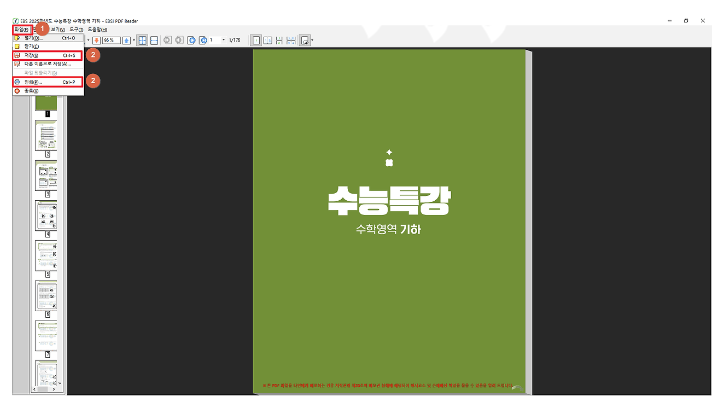725x419 pixels.
Task: Open the 도움말(H) menu
Action: click(98, 30)
